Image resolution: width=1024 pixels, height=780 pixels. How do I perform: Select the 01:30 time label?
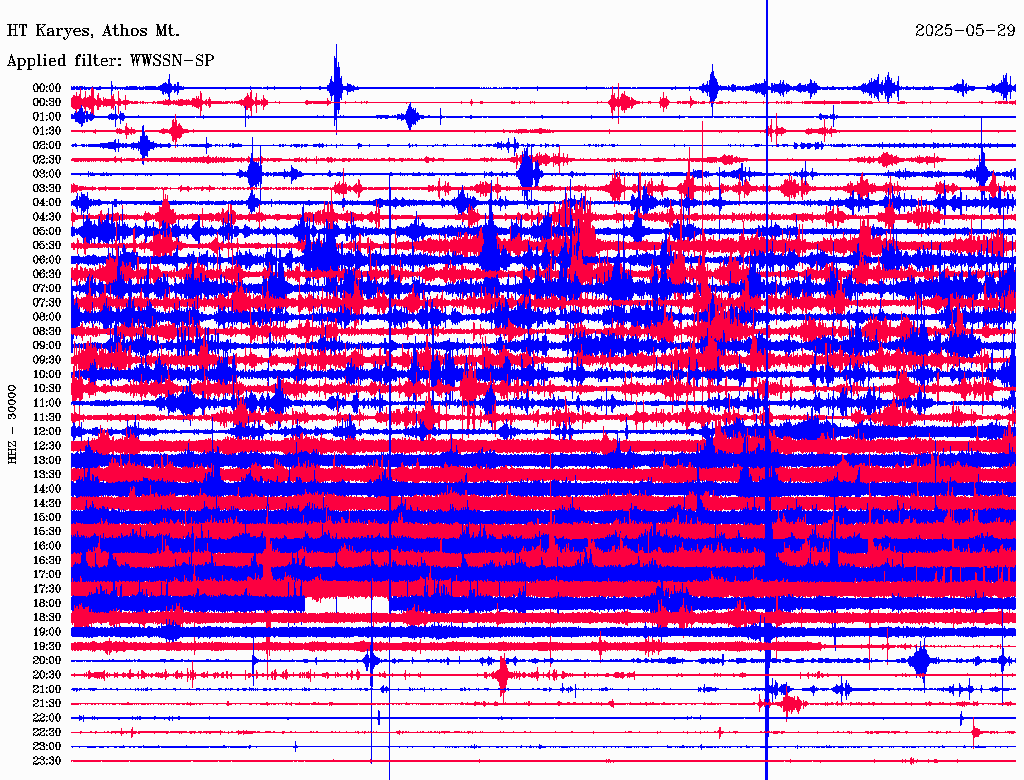tap(47, 131)
